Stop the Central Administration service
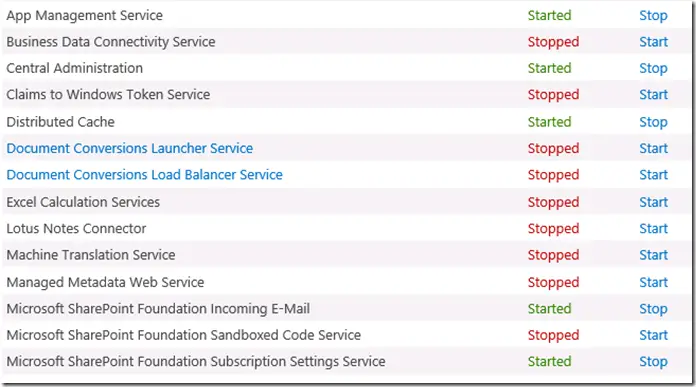This screenshot has height=387, width=696. coord(653,68)
